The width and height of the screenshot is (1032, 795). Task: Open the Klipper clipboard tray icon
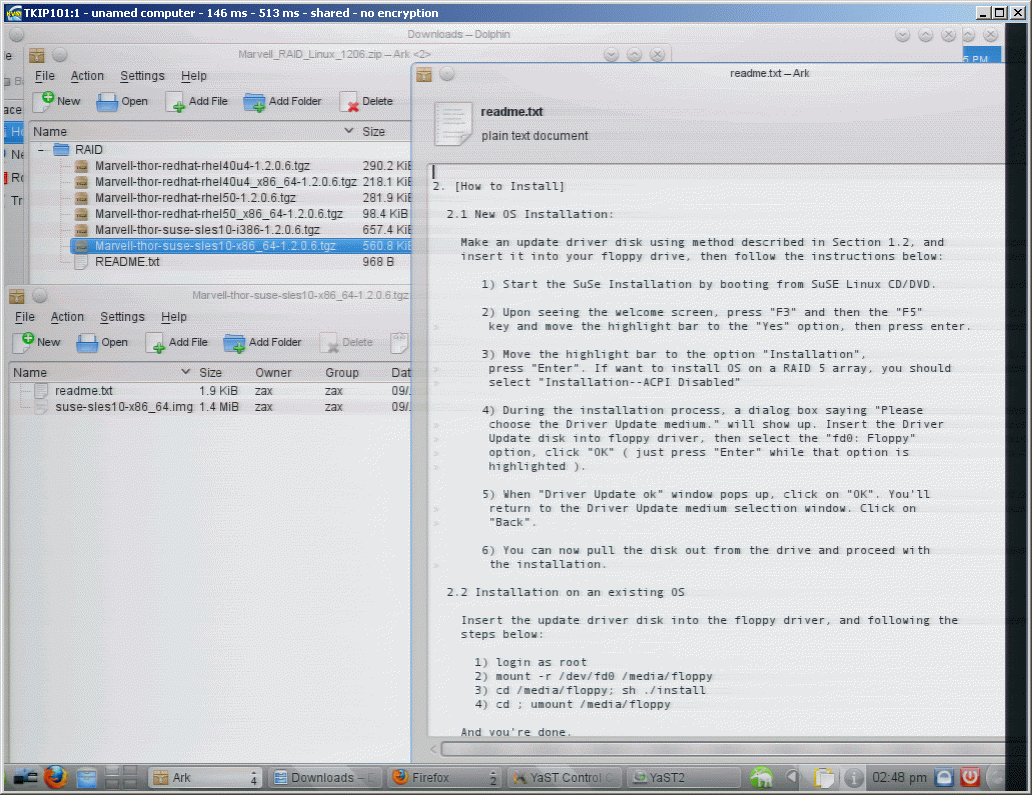coord(823,779)
